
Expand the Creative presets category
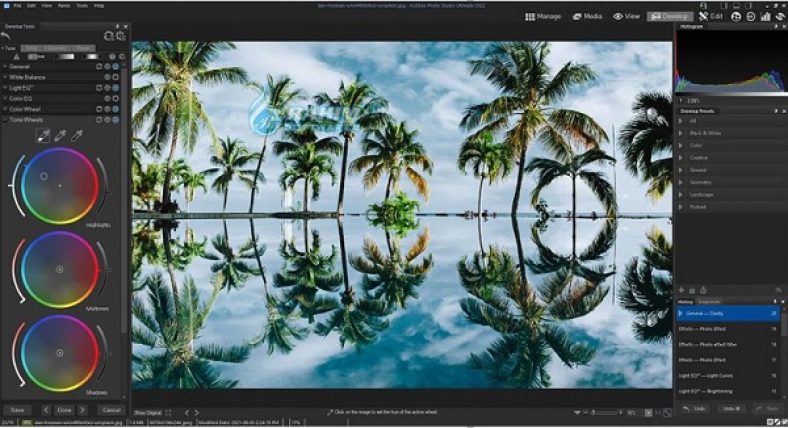681,158
